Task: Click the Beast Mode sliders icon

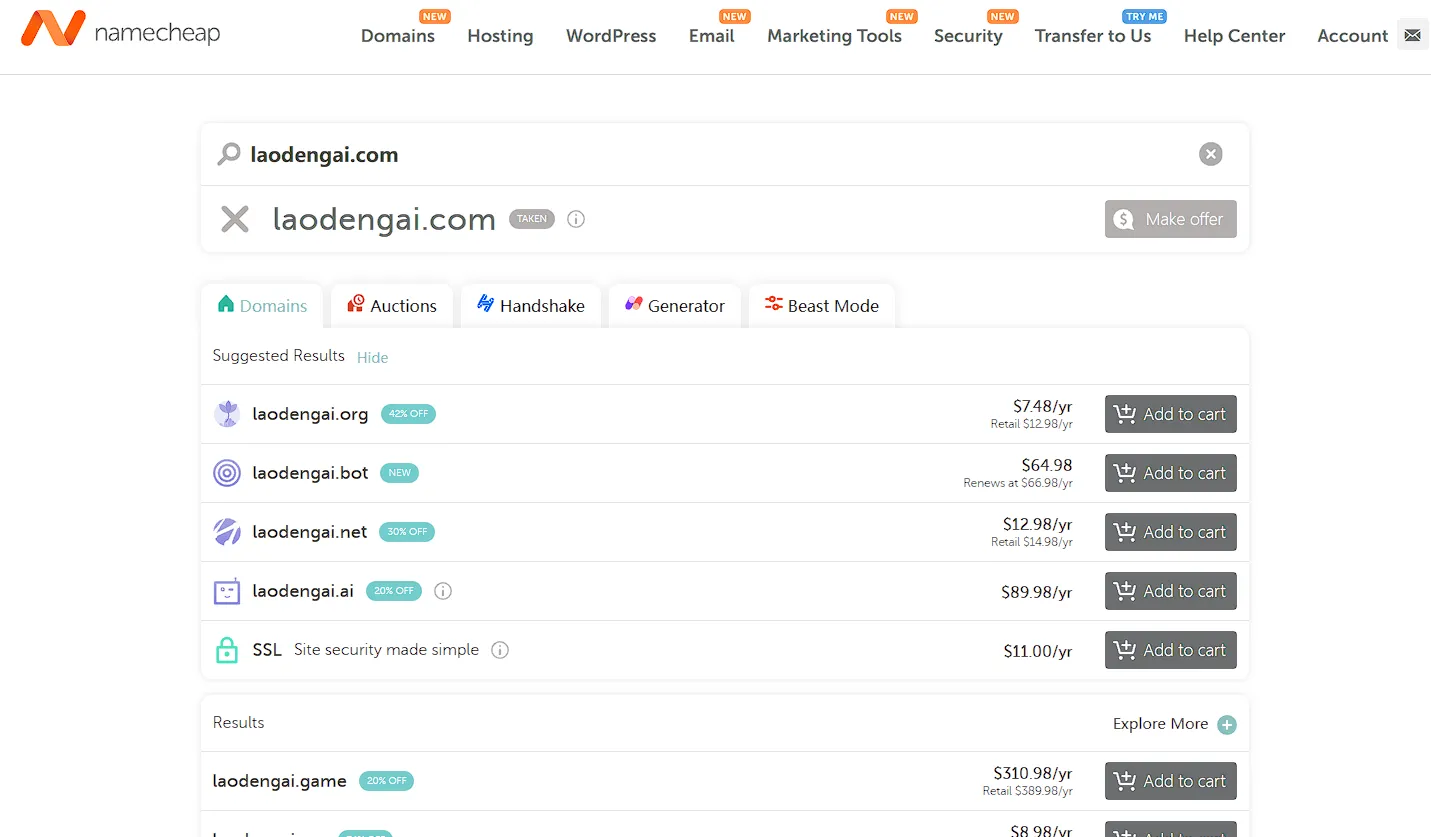Action: pyautogui.click(x=773, y=304)
